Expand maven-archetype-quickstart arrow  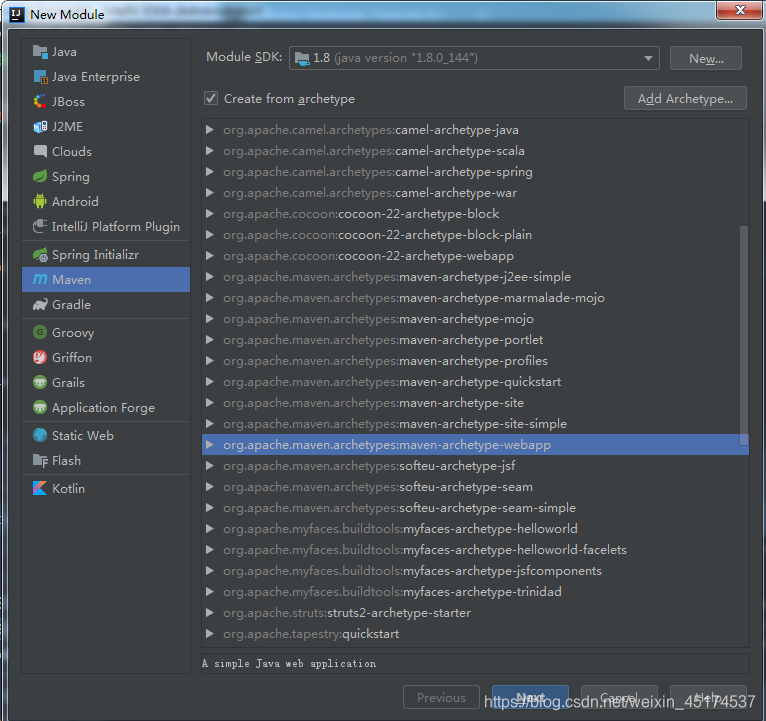[210, 382]
